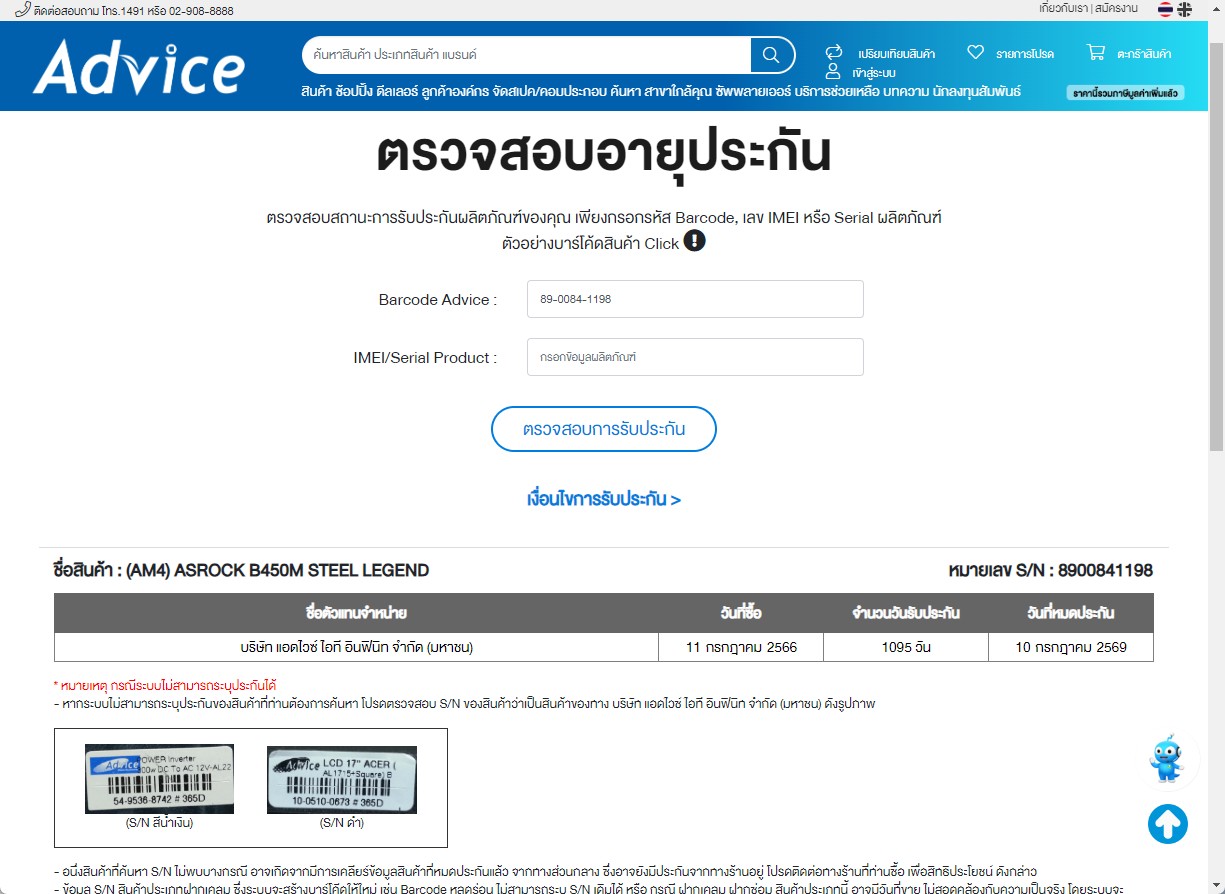Open ช้อปปิ้ง menu
The width and height of the screenshot is (1225, 894).
(355, 91)
